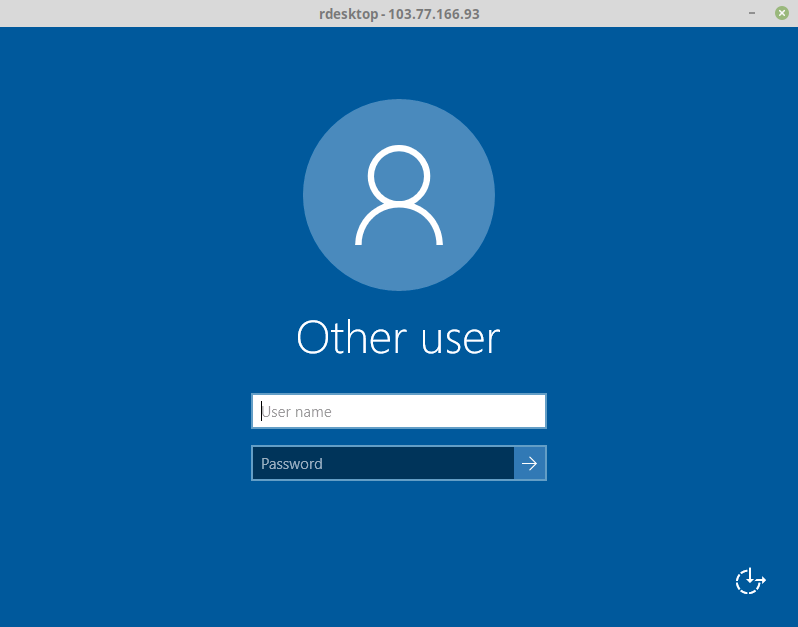Open the Ease of Access options icon
798x627 pixels.
point(750,581)
